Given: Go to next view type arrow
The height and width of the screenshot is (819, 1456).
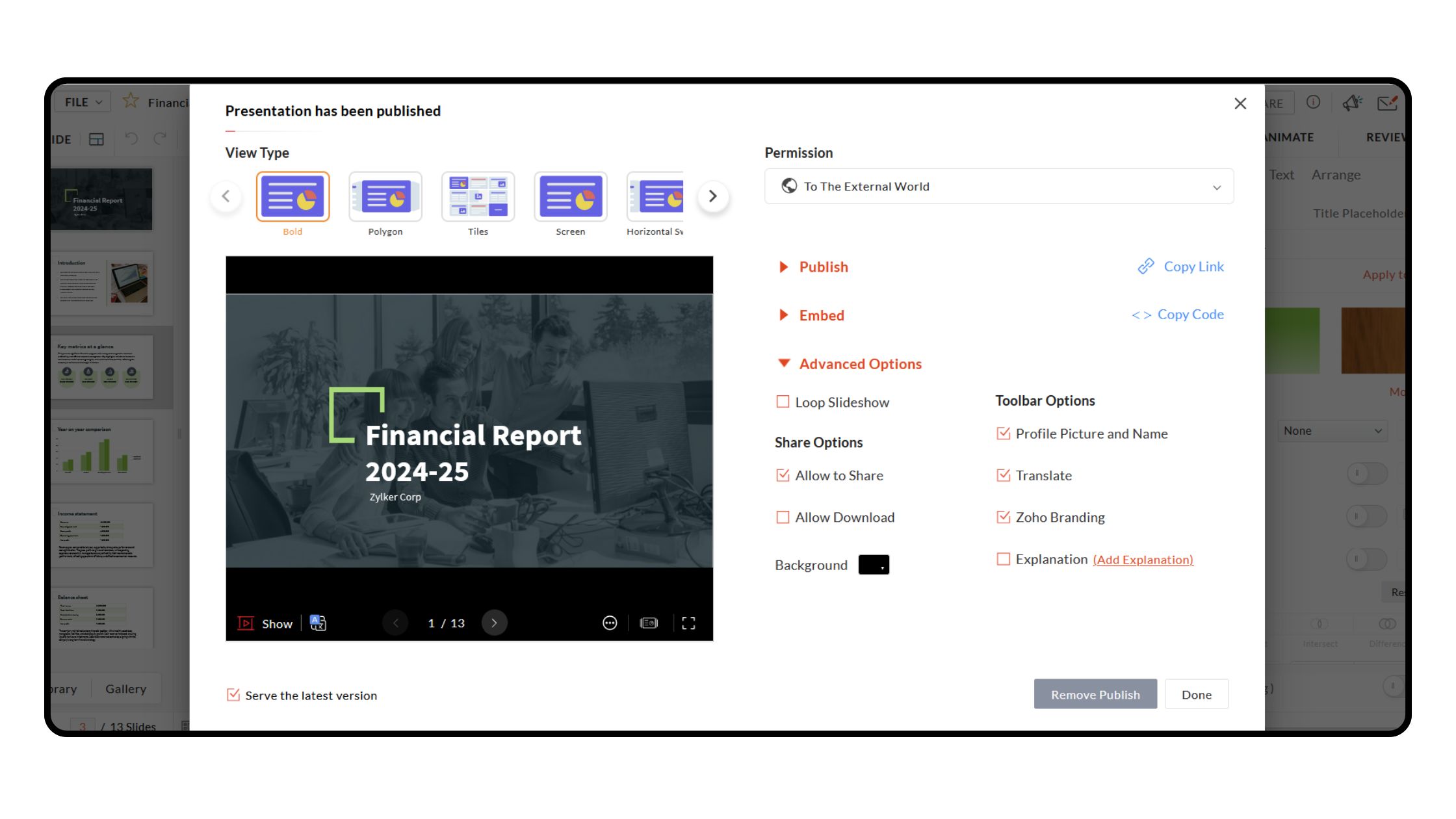Looking at the screenshot, I should 713,196.
